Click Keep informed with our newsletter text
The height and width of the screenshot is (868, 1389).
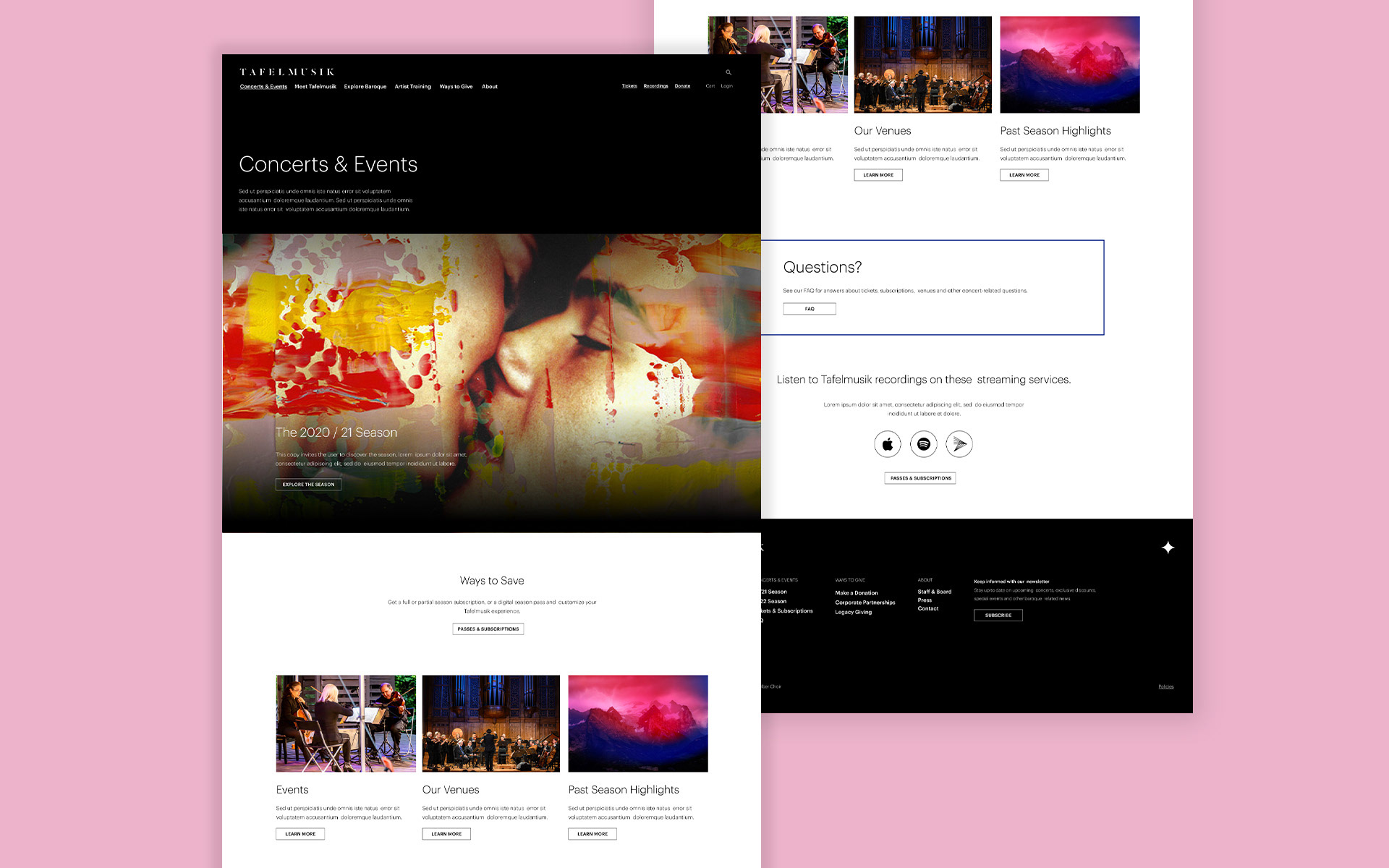(1011, 582)
